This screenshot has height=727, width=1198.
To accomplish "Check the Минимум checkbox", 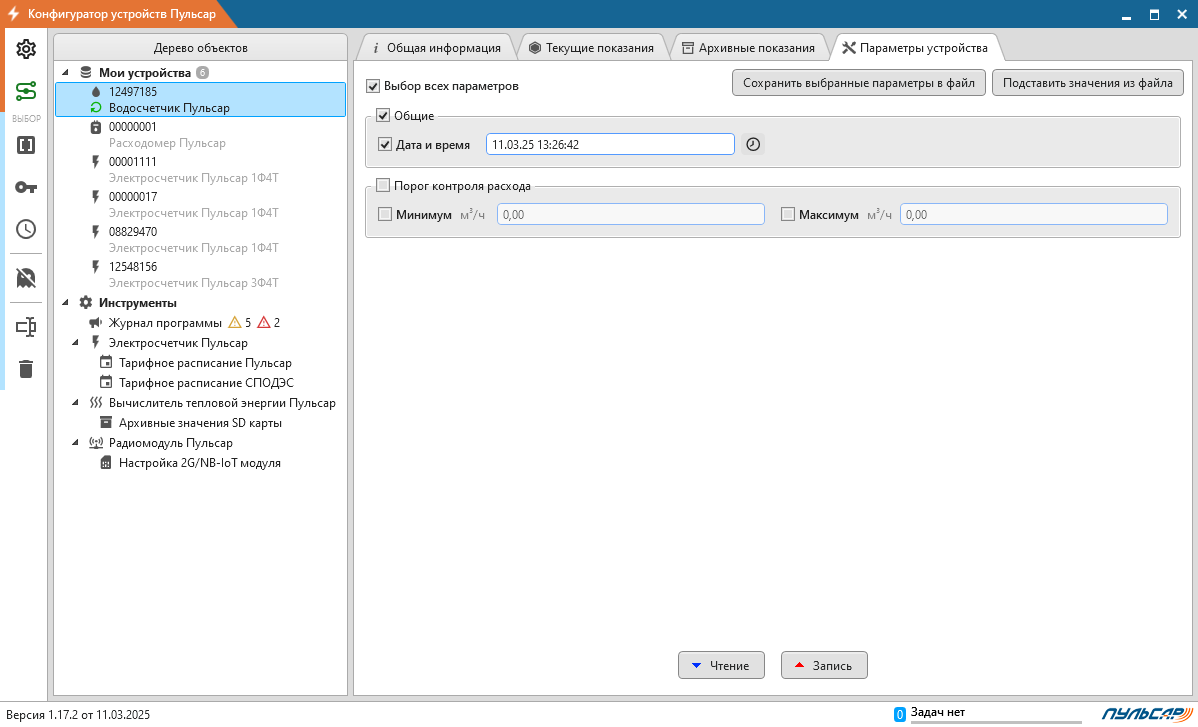I will pyautogui.click(x=385, y=215).
